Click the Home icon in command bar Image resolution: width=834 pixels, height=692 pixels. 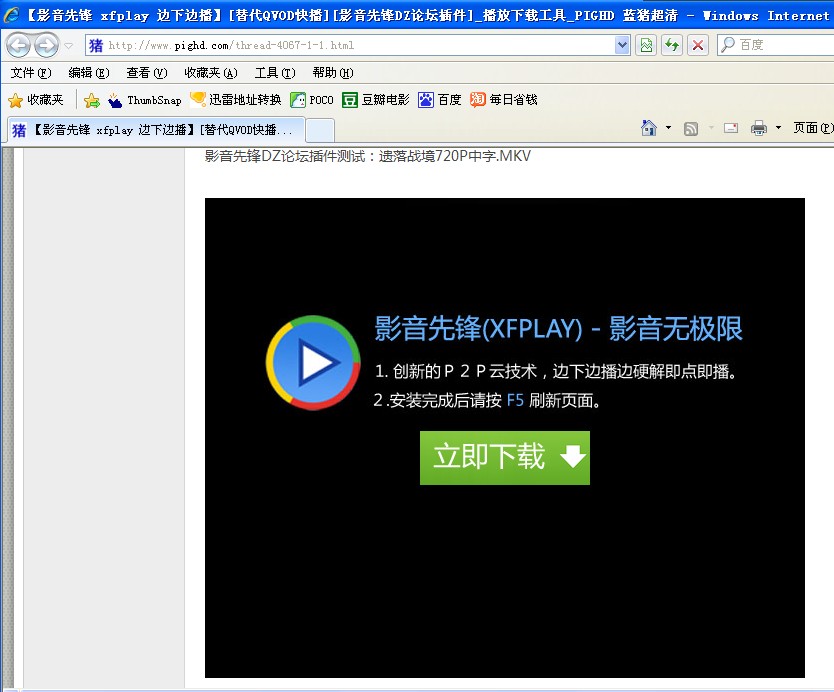[649, 128]
